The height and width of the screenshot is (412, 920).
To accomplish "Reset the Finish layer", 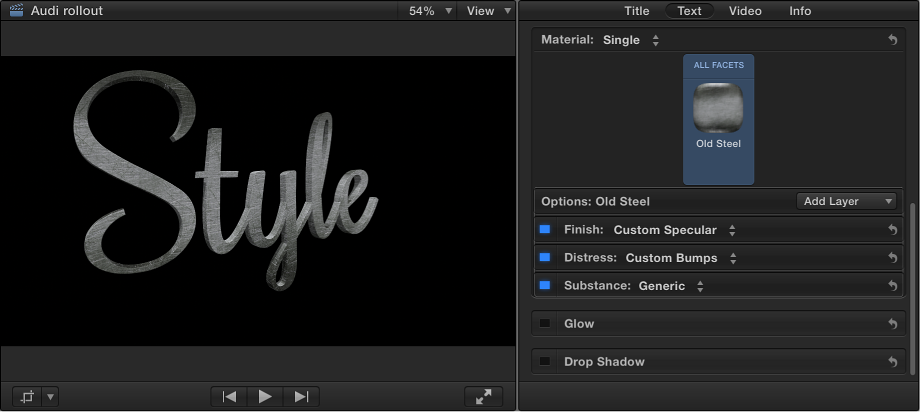I will coord(892,230).
